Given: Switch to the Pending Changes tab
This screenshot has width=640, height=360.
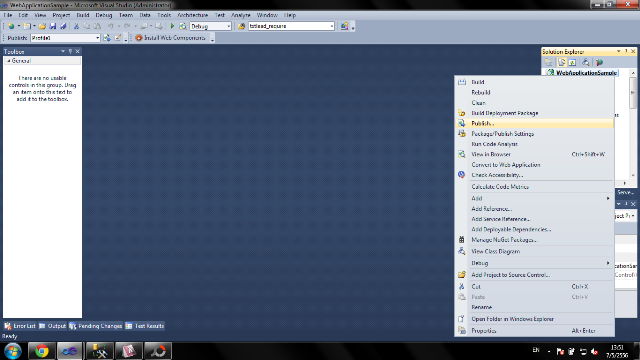Looking at the screenshot, I should (96, 326).
